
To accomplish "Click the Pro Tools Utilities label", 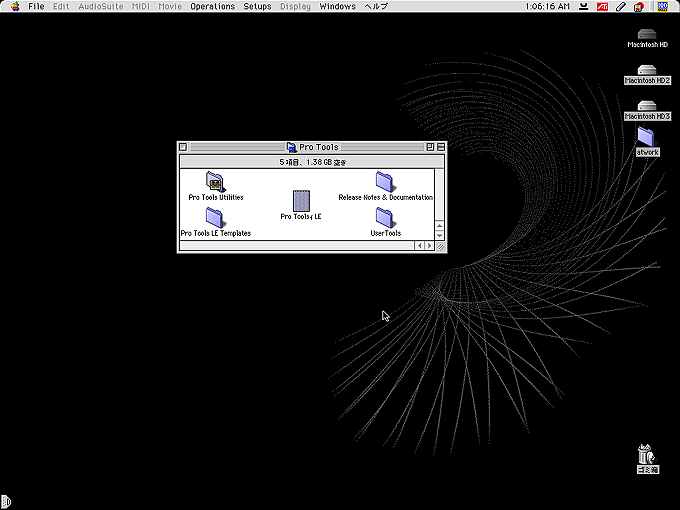I will coord(216,197).
